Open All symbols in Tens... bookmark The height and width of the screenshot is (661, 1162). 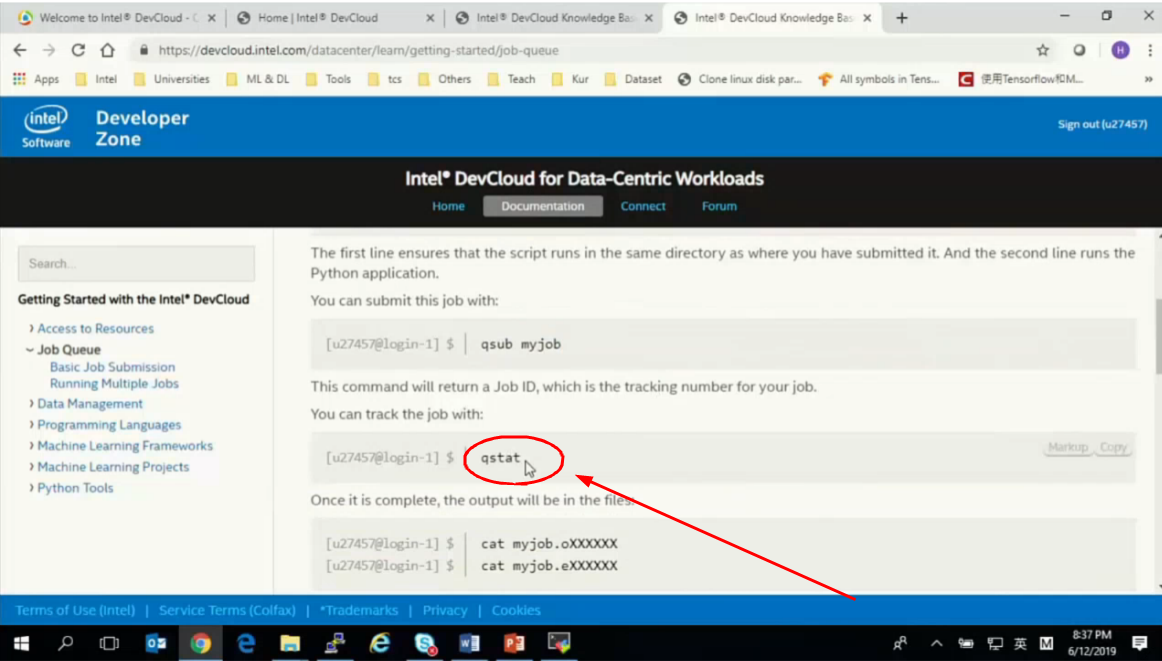coord(879,79)
